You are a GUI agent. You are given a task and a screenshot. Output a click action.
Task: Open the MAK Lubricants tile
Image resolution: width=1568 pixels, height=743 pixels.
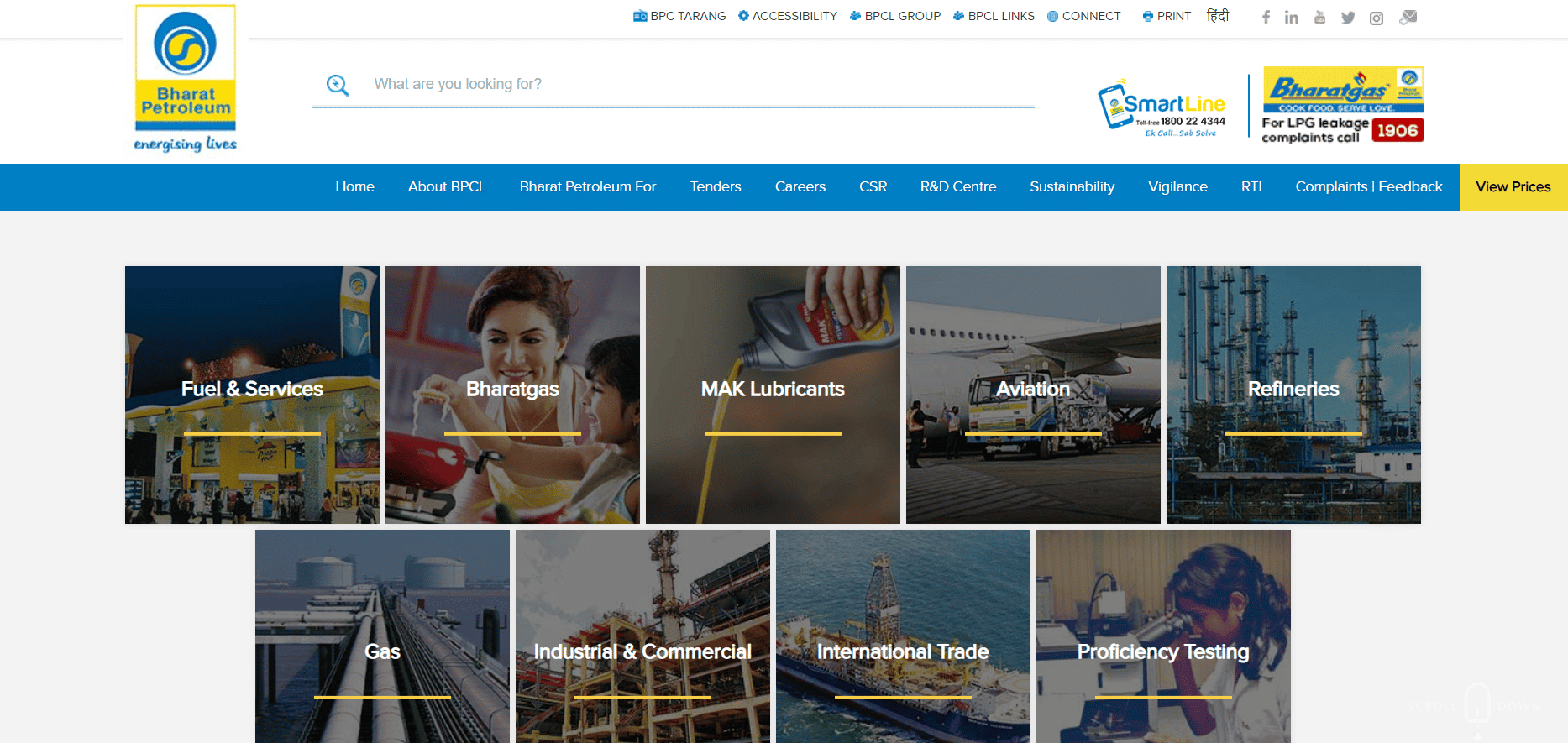(x=773, y=395)
